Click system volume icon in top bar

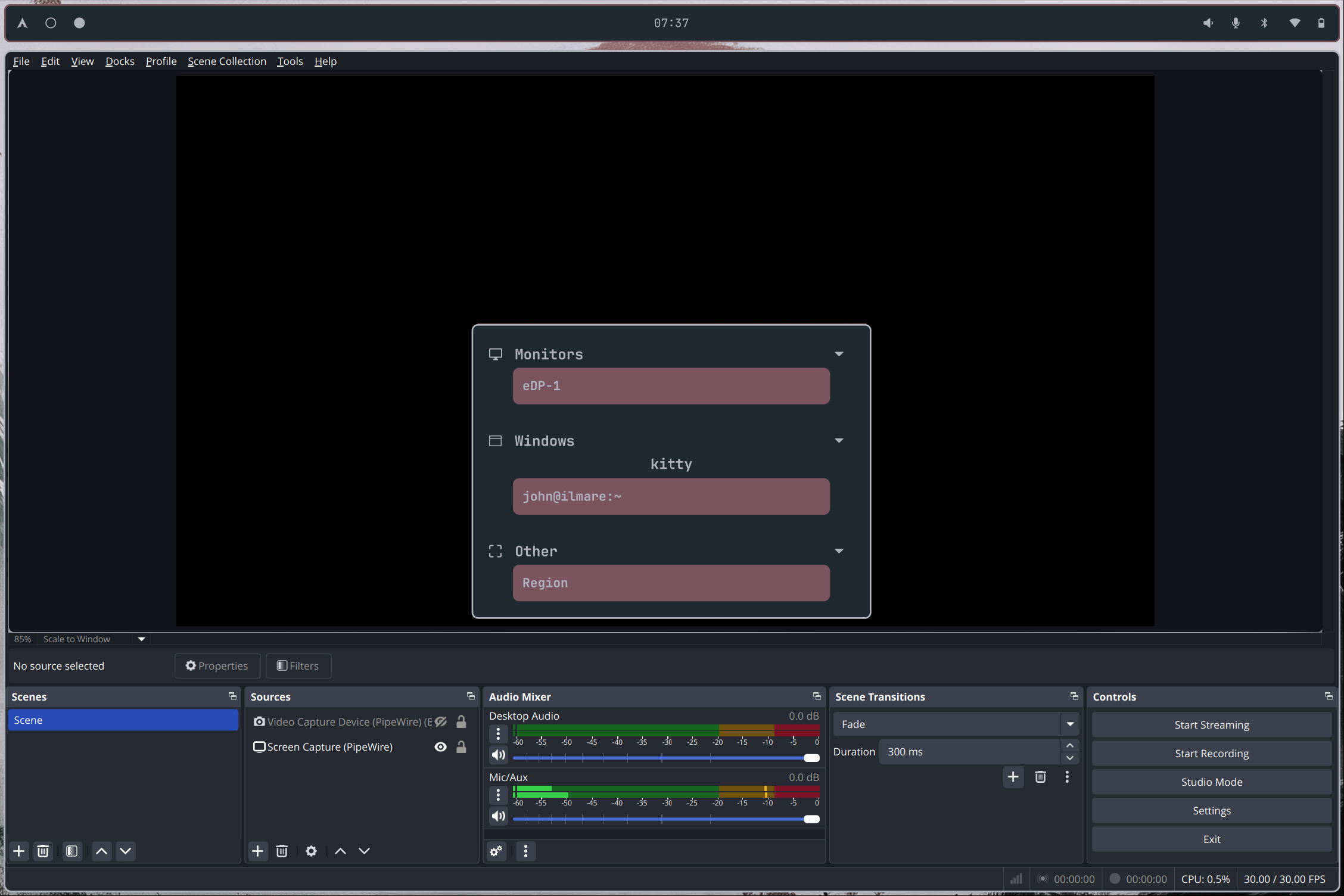1208,23
